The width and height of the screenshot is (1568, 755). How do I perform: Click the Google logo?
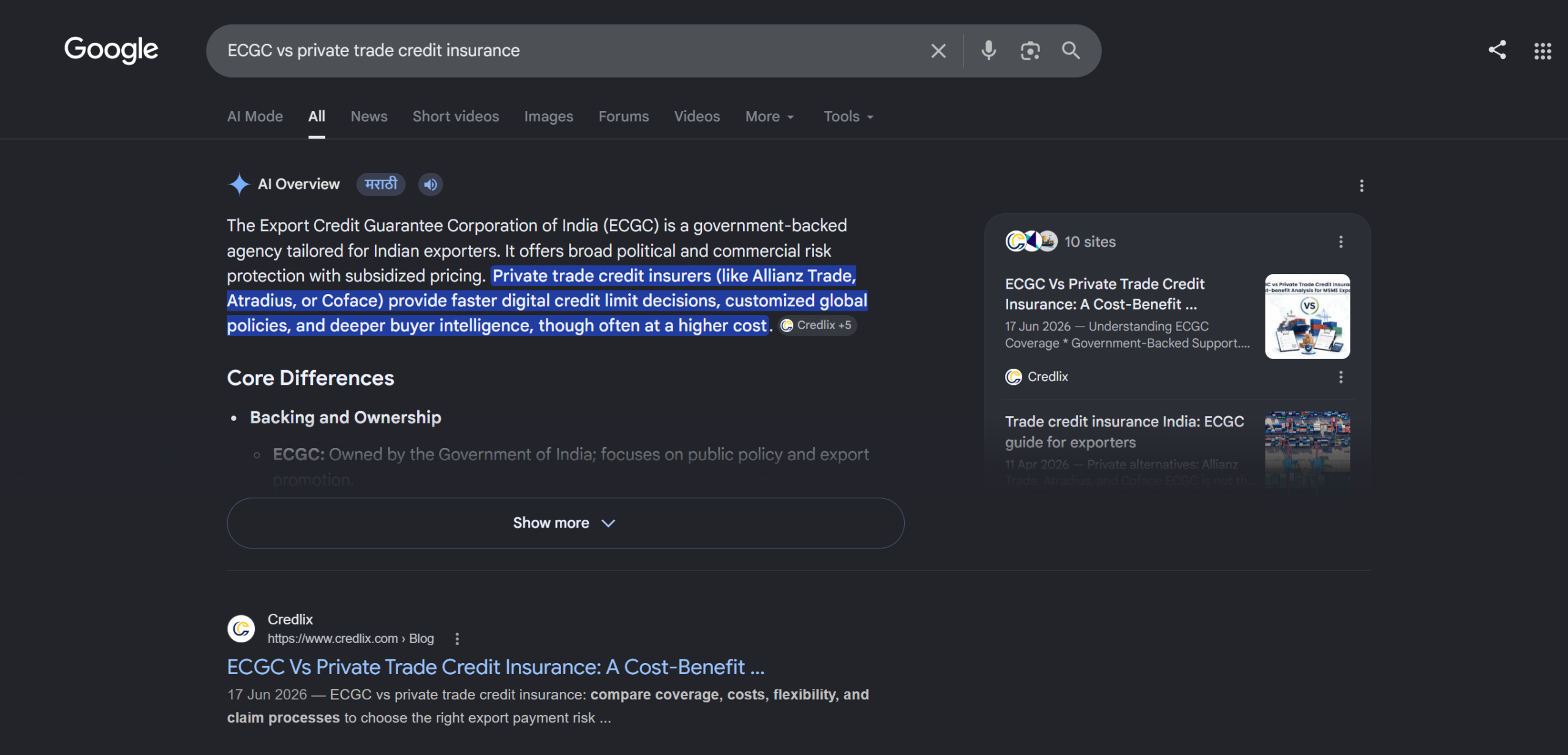(x=111, y=50)
